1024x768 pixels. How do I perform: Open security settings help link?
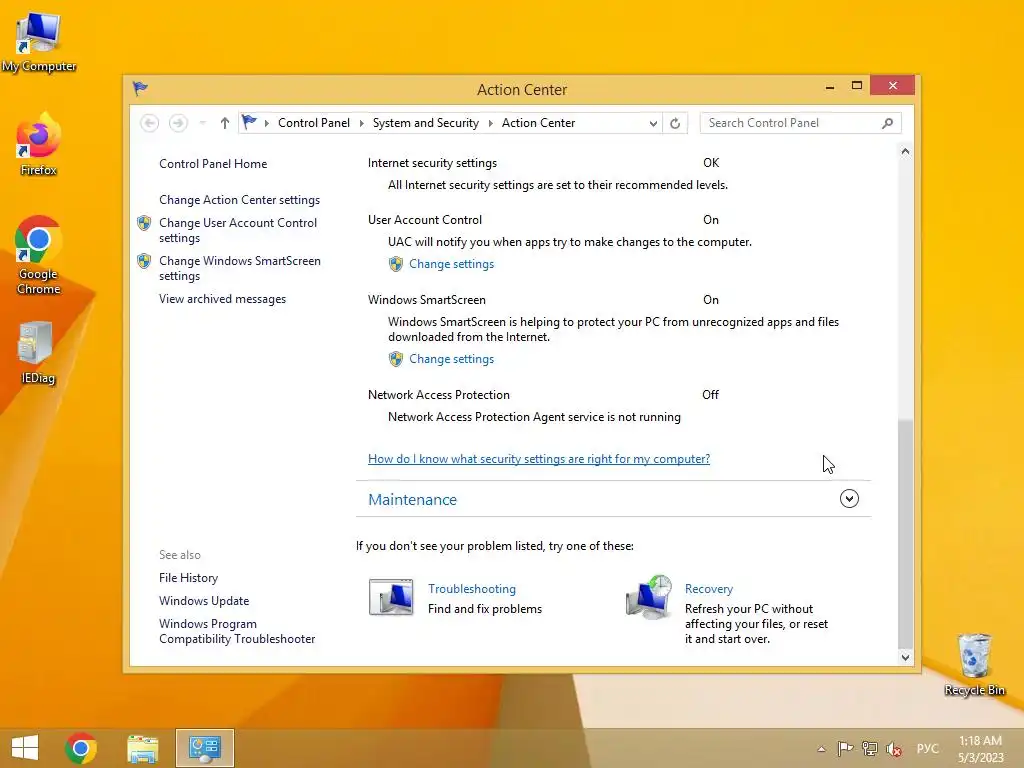[539, 458]
